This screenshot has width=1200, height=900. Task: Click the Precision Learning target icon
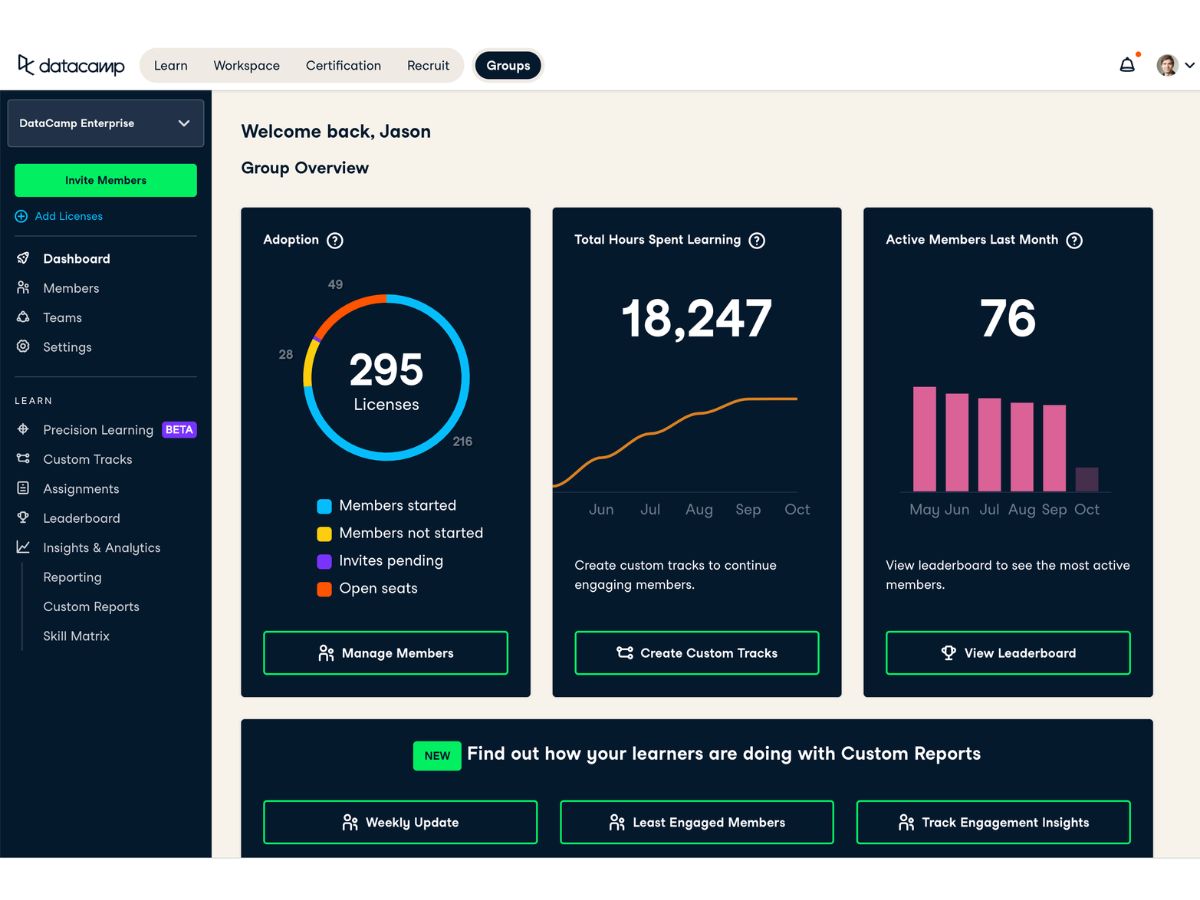click(x=23, y=430)
